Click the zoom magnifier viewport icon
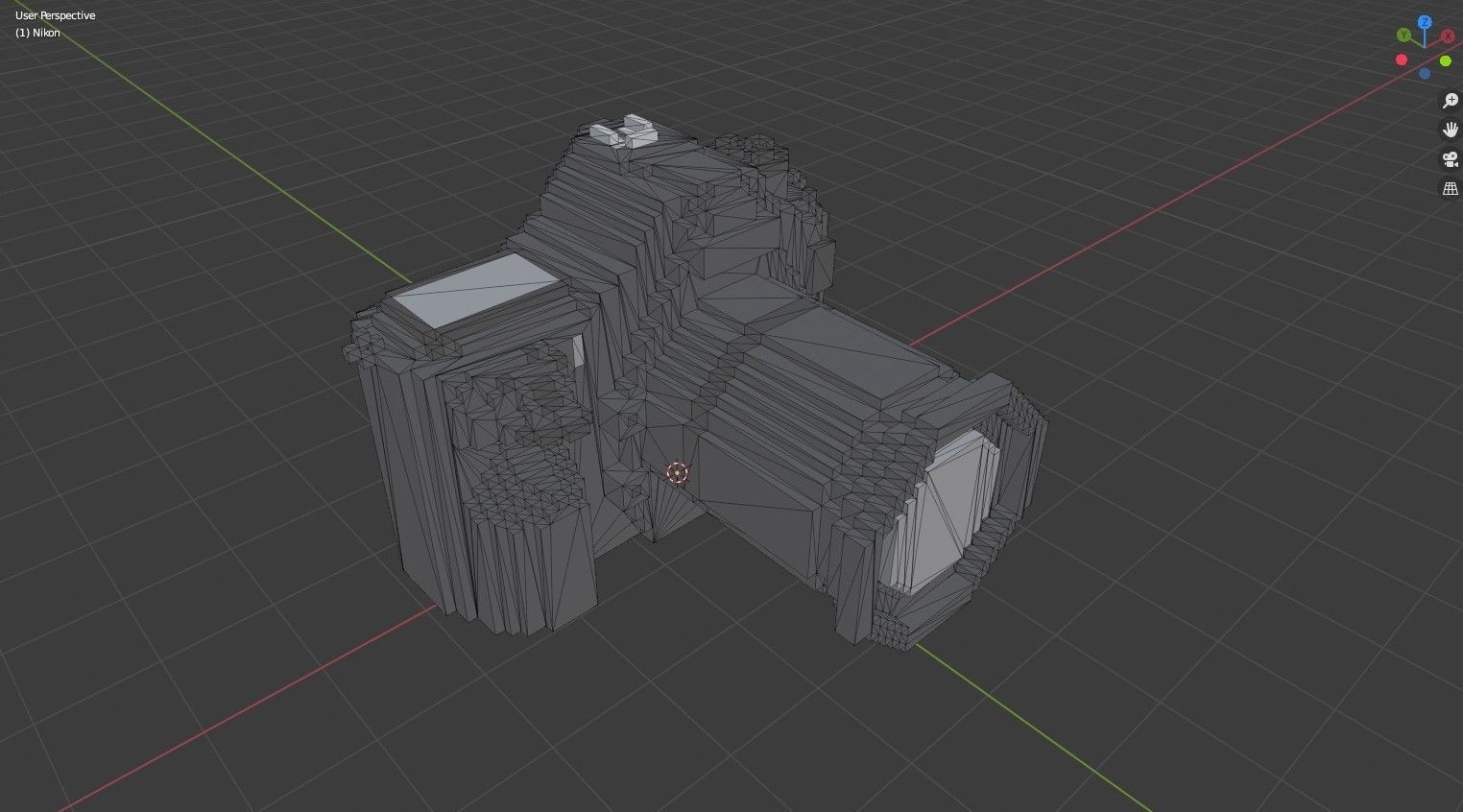The height and width of the screenshot is (812, 1463). click(1450, 101)
